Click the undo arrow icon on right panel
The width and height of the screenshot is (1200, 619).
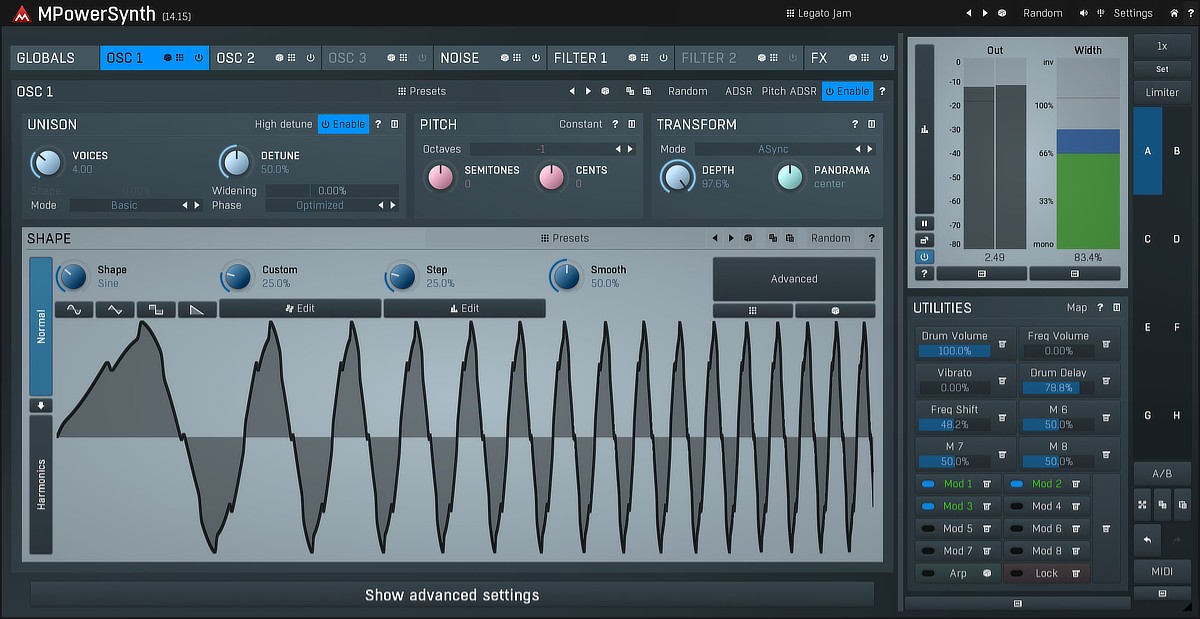click(1146, 540)
